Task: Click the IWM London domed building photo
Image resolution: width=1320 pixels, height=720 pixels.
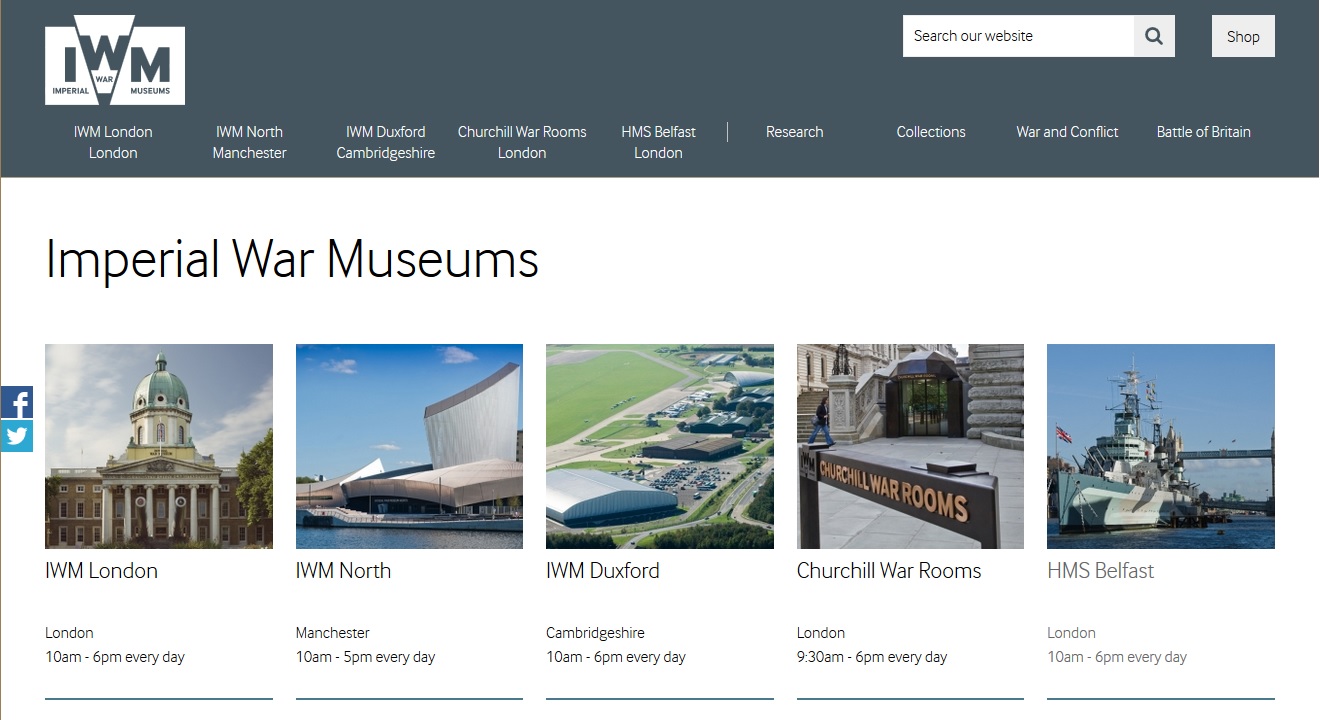Action: click(159, 446)
